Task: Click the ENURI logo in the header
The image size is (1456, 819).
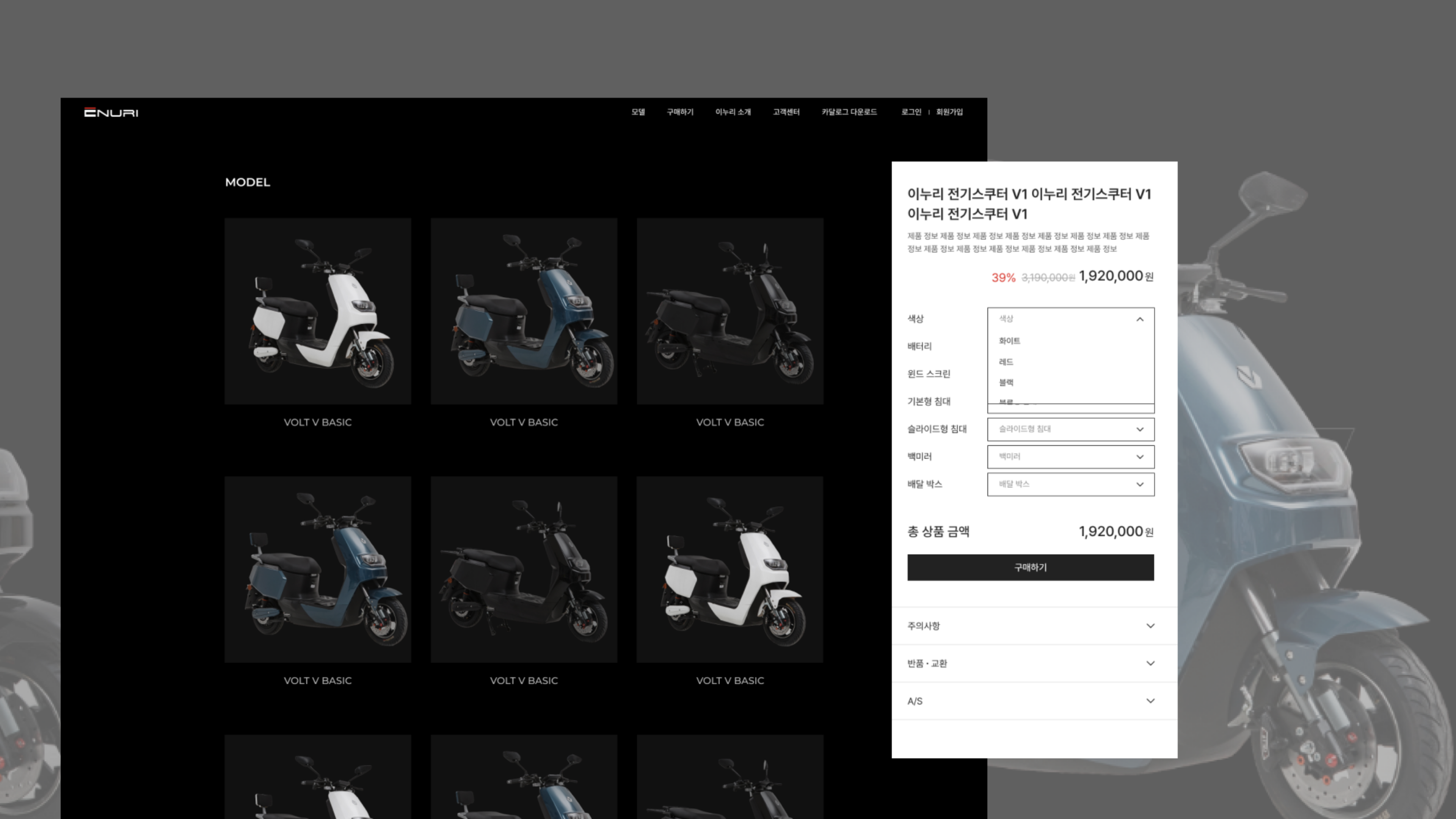Action: point(111,113)
